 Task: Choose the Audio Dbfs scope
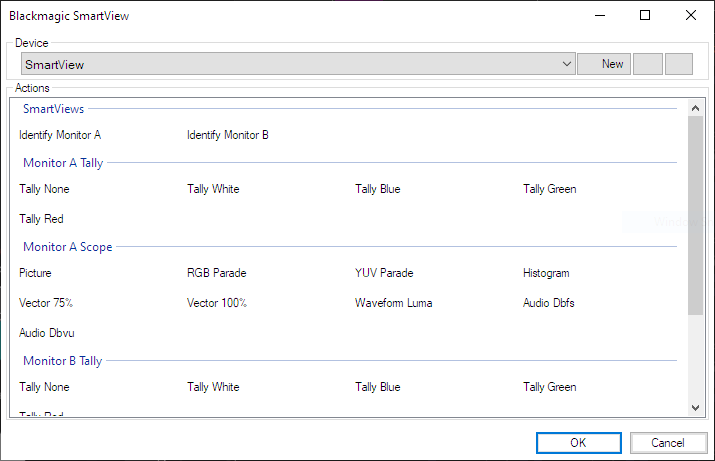549,303
